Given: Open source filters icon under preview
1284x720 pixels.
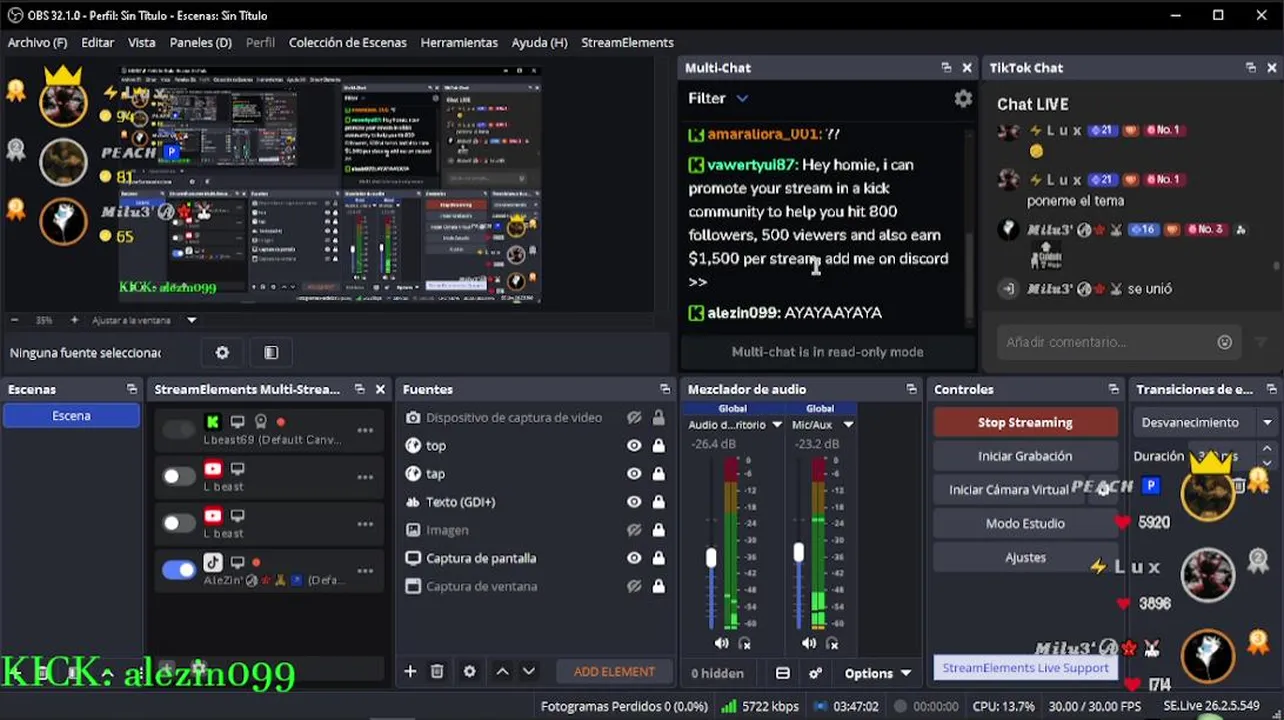Looking at the screenshot, I should 271,352.
